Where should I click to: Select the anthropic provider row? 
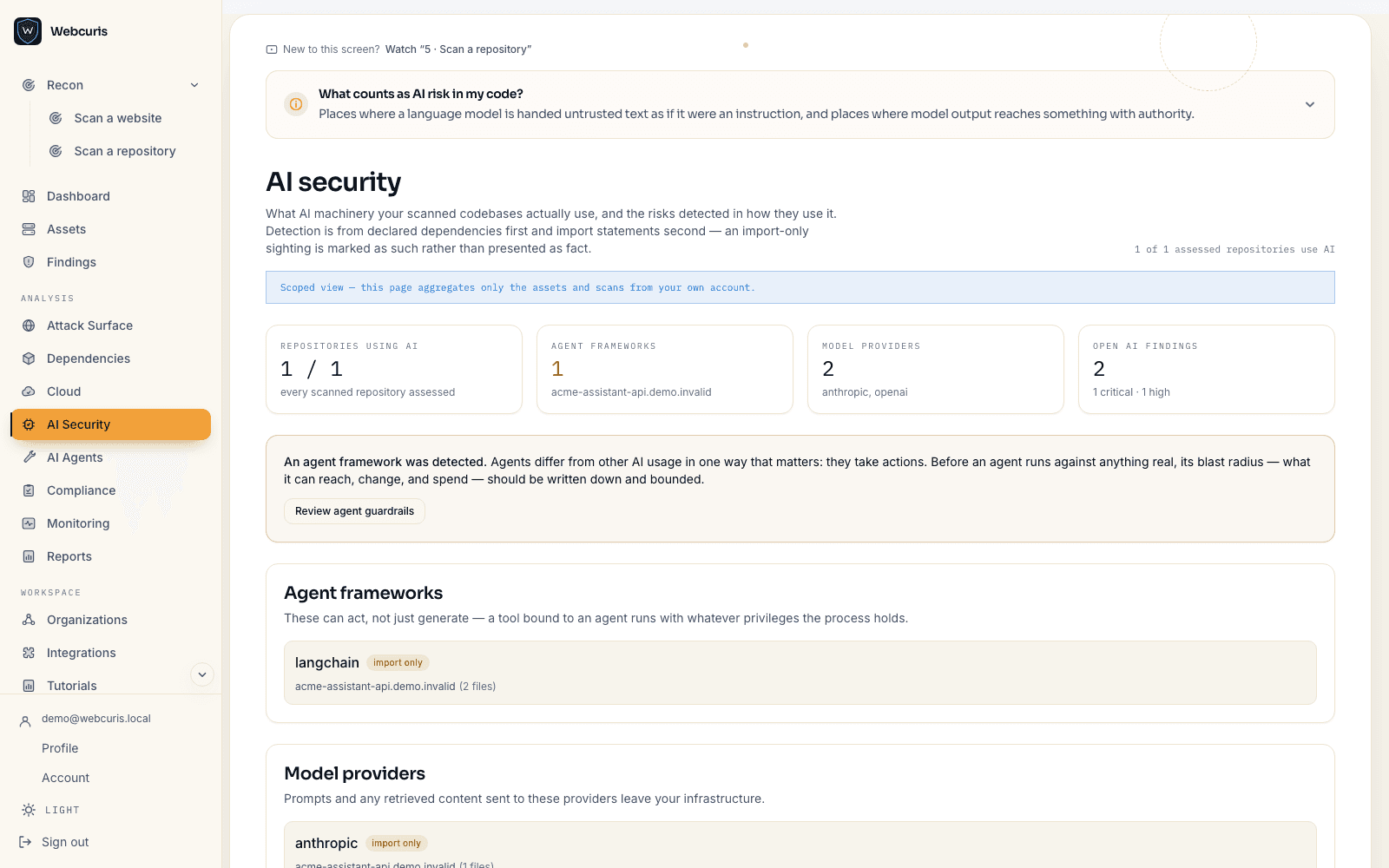(800, 845)
